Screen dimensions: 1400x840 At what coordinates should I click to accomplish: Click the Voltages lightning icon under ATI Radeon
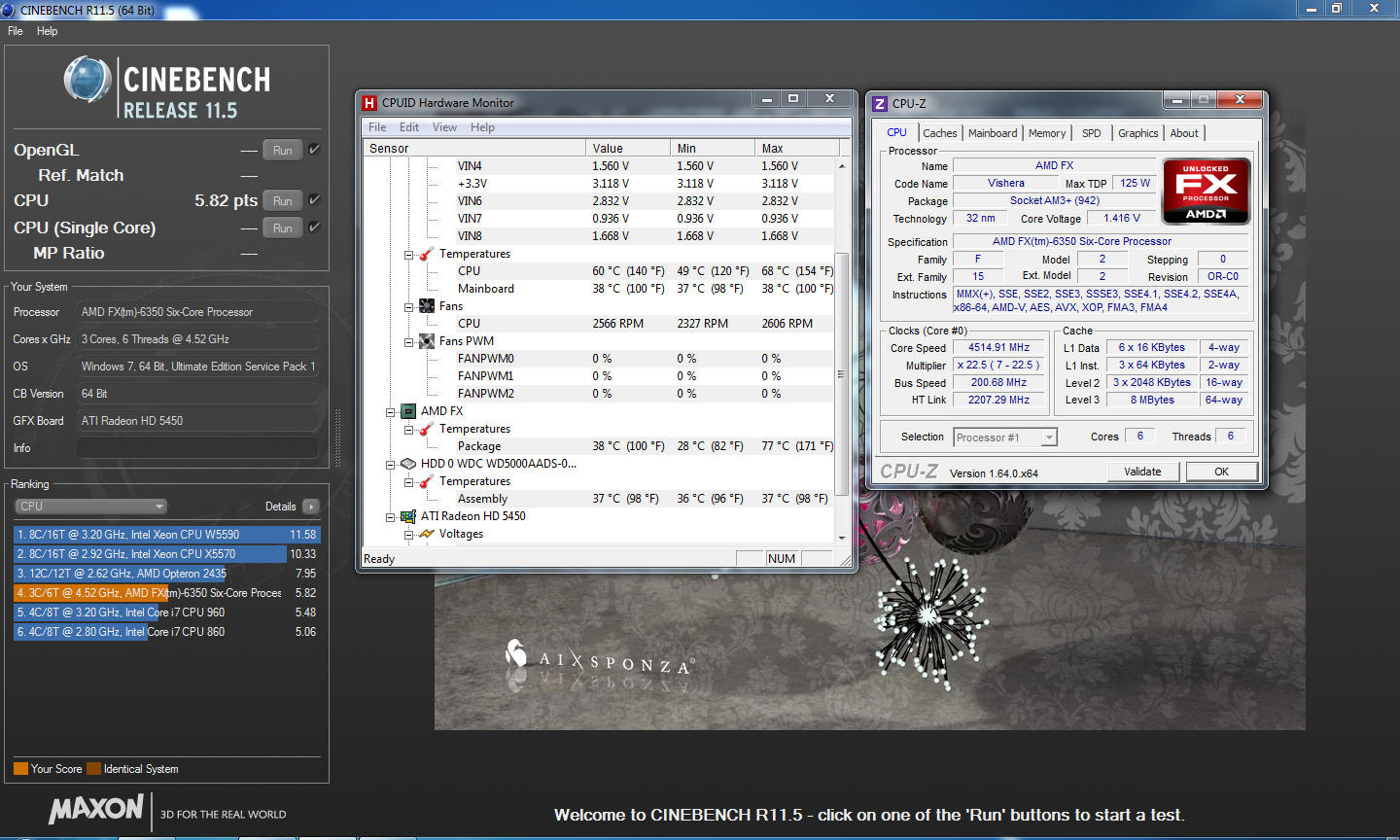click(426, 534)
